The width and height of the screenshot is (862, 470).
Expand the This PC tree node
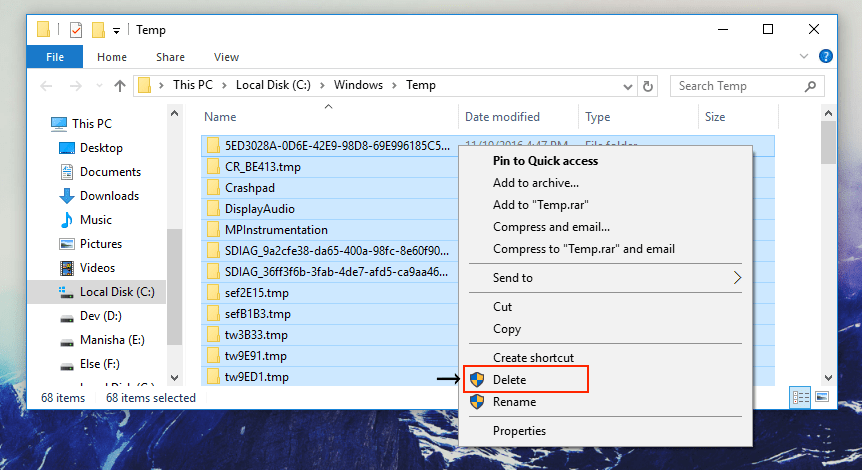point(43,124)
